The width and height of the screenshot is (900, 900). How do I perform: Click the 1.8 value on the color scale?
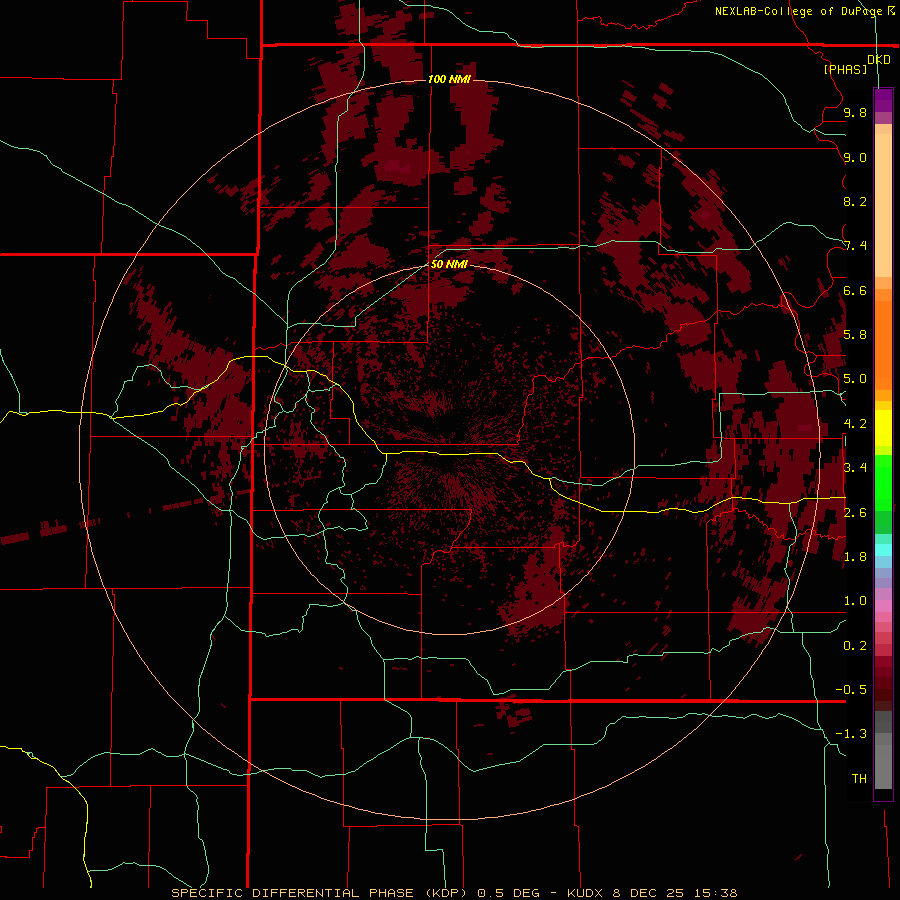click(x=855, y=557)
